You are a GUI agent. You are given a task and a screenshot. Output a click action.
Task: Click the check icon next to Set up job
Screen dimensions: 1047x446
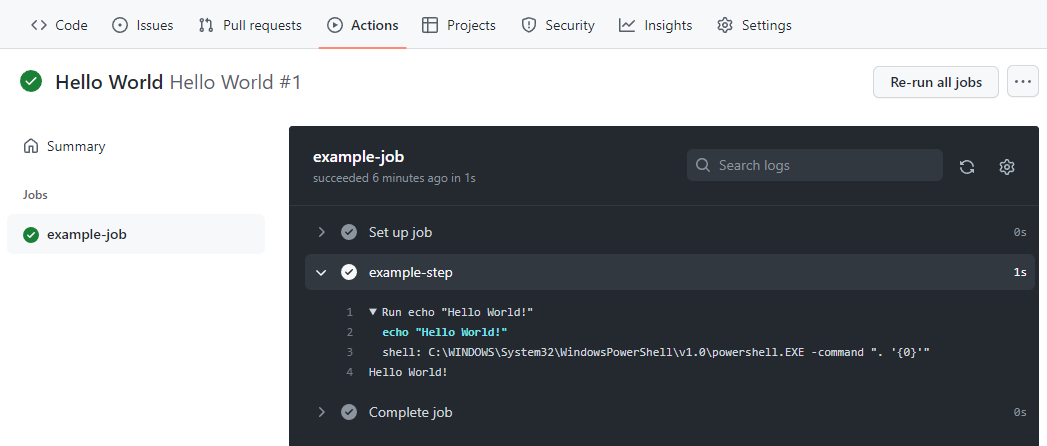click(x=349, y=232)
